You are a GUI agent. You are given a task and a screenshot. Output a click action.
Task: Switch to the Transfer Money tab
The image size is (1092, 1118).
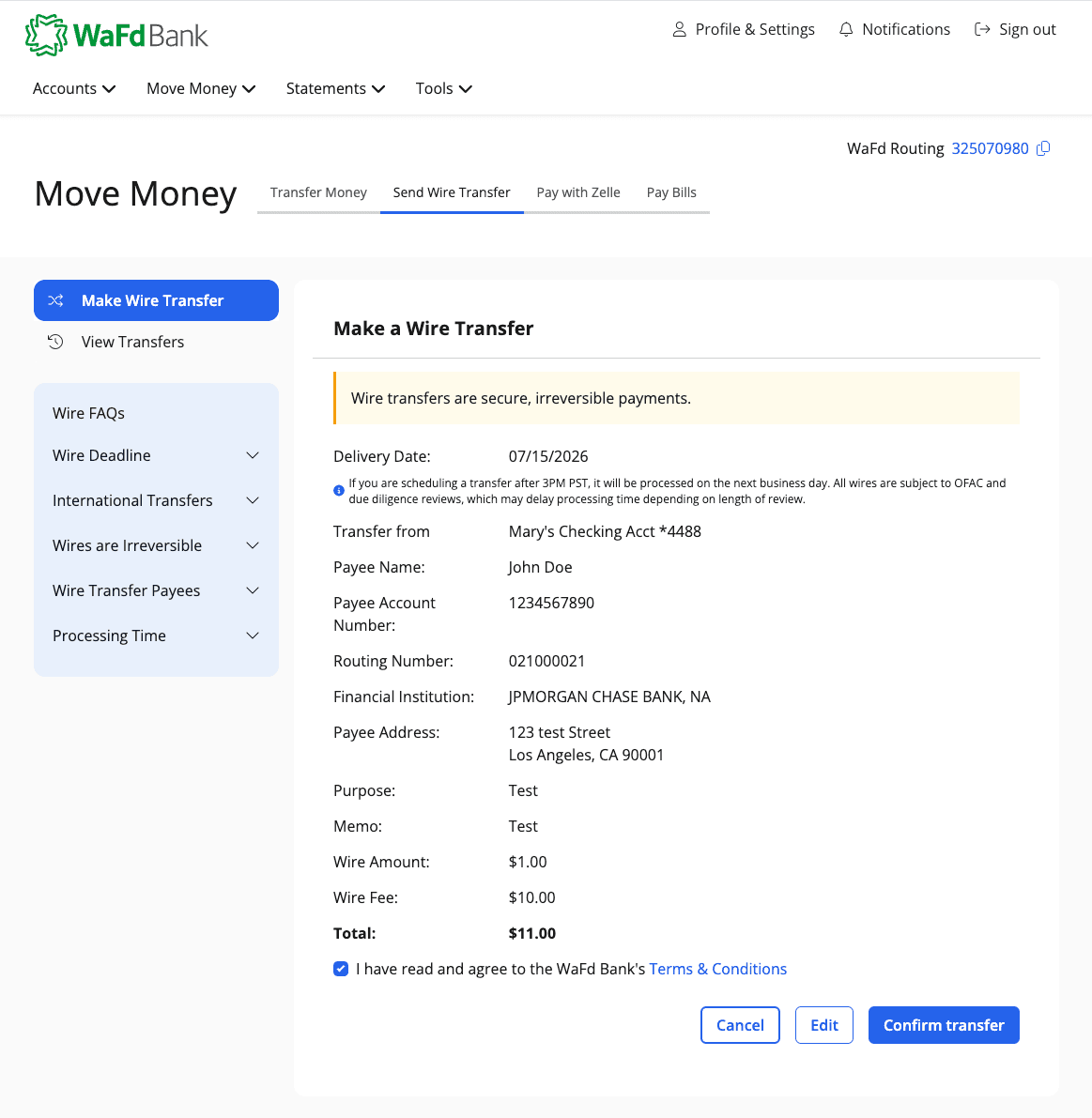[318, 192]
